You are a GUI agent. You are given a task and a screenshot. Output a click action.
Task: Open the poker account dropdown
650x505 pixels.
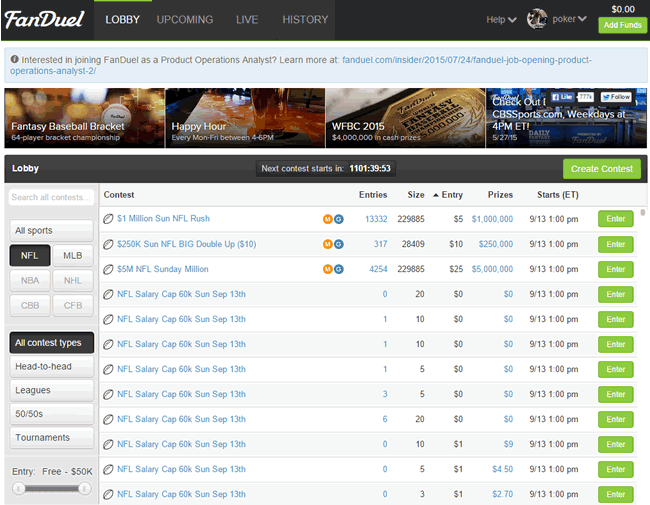[569, 19]
